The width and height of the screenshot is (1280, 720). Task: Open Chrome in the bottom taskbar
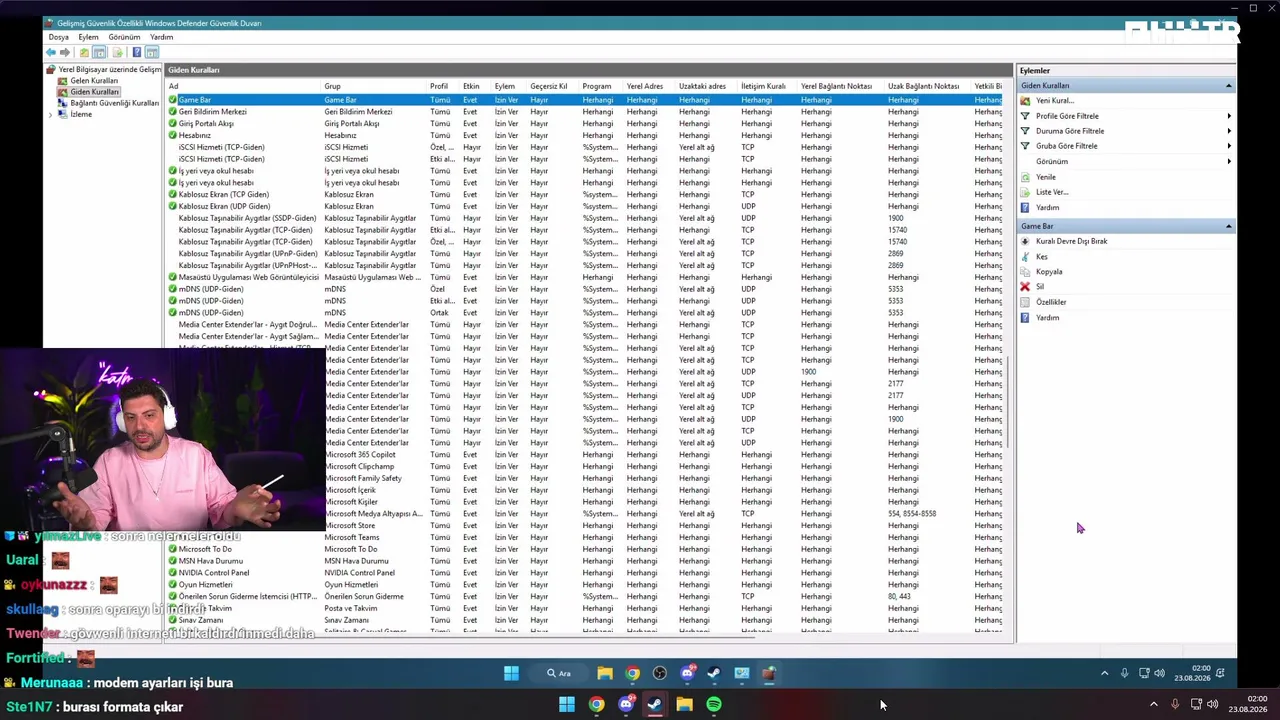[x=596, y=705]
